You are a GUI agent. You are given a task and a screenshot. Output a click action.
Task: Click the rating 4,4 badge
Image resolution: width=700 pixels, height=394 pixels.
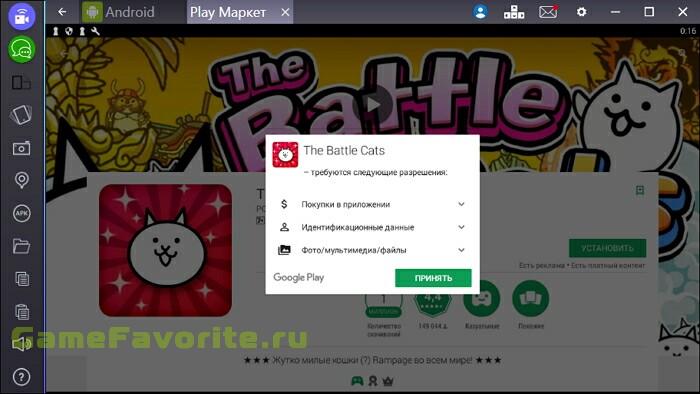[x=433, y=303]
